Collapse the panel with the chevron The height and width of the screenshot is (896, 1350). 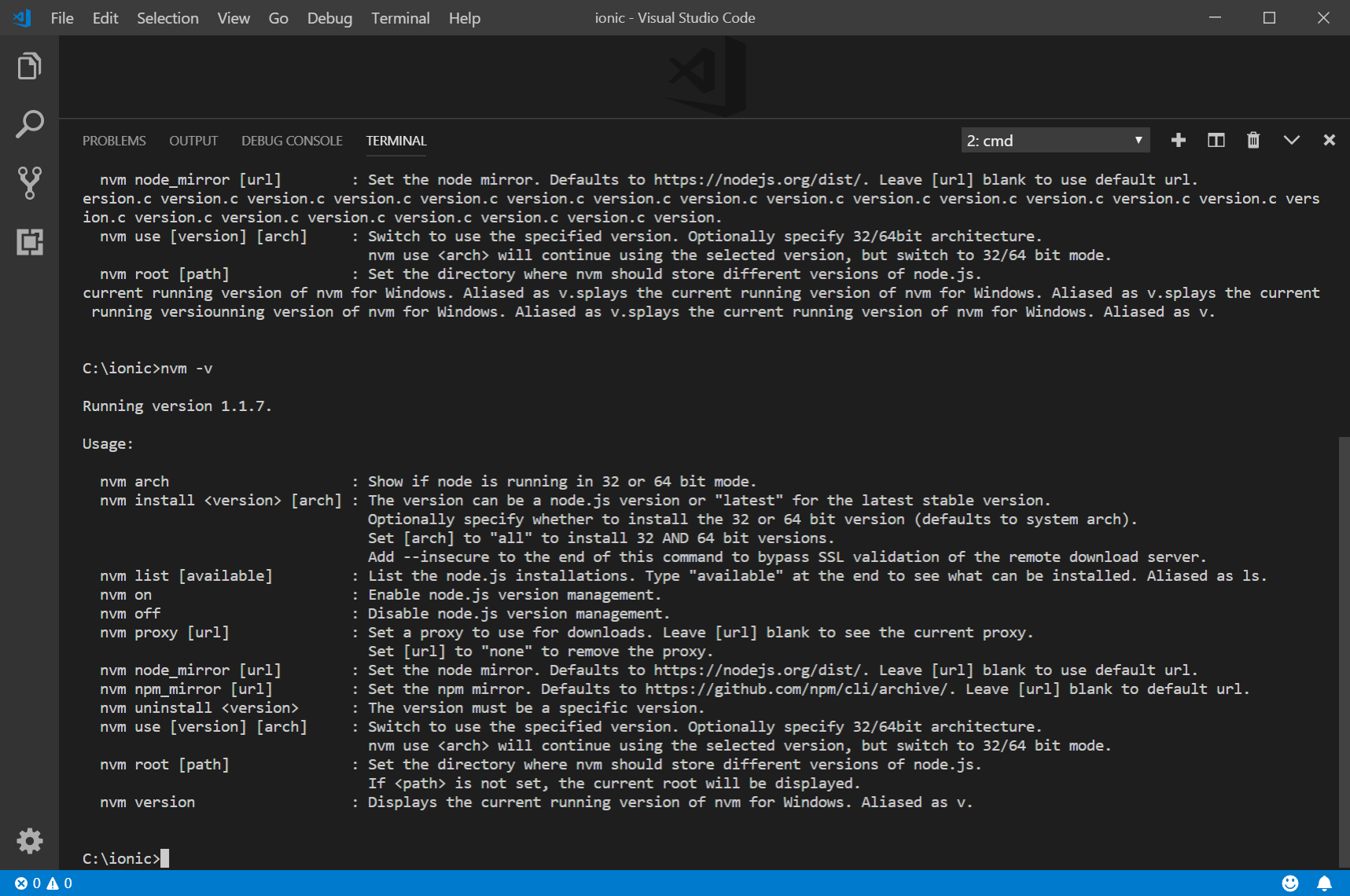(x=1291, y=140)
